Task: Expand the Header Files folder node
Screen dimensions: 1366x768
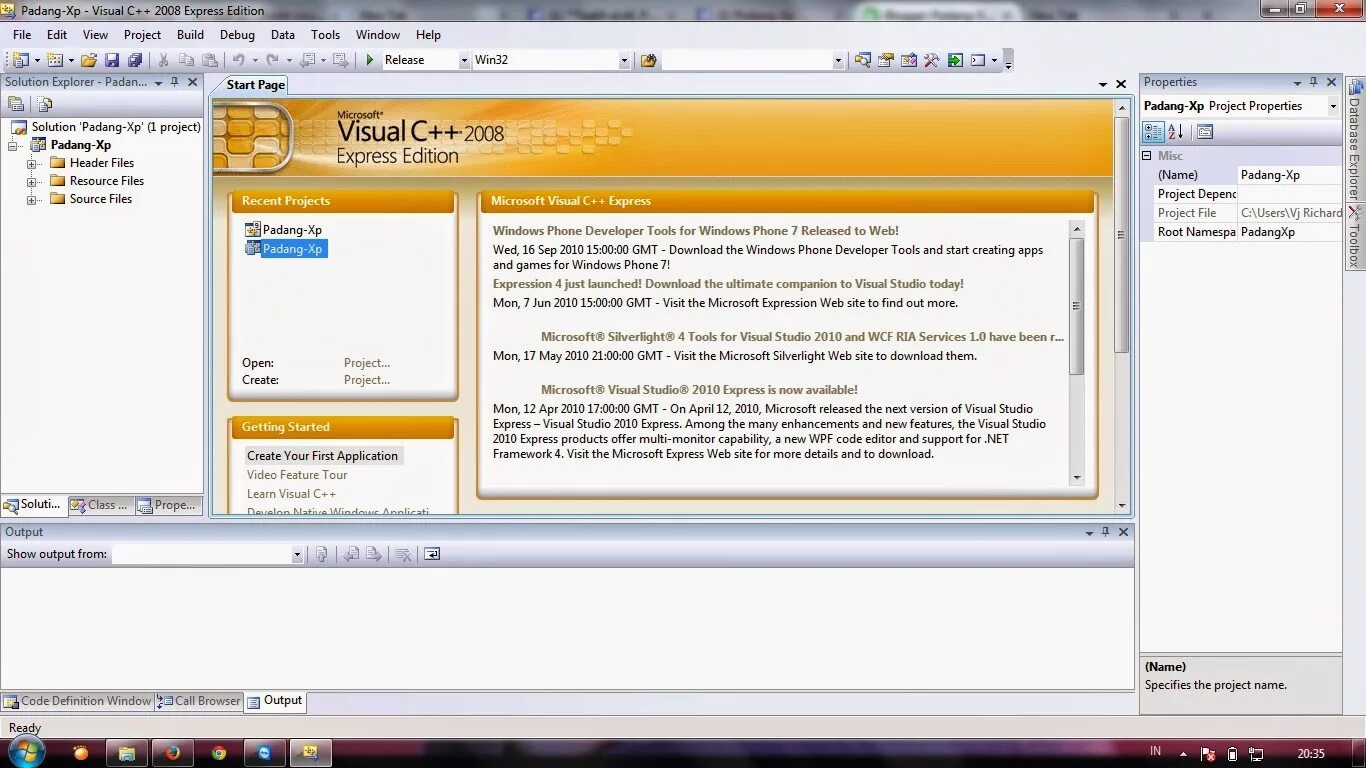Action: click(32, 163)
